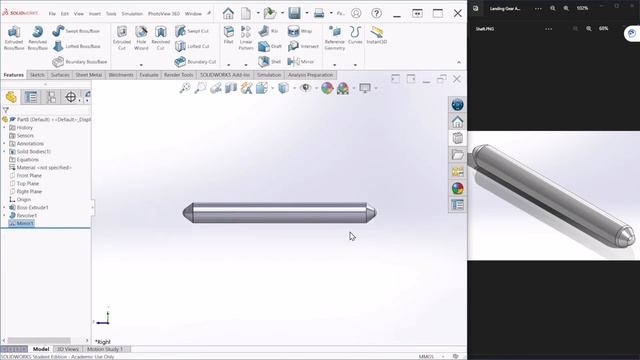Choose the Swept Boss/Base tool
This screenshot has height=360, width=640.
76,31
